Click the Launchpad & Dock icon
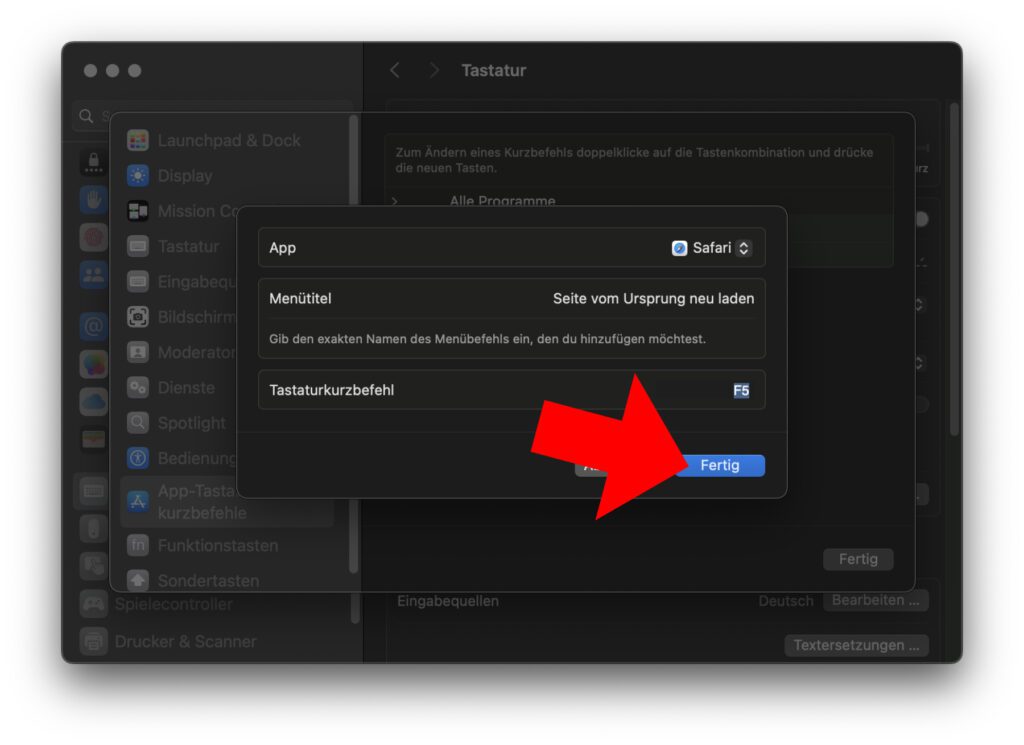The image size is (1024, 745). [138, 141]
